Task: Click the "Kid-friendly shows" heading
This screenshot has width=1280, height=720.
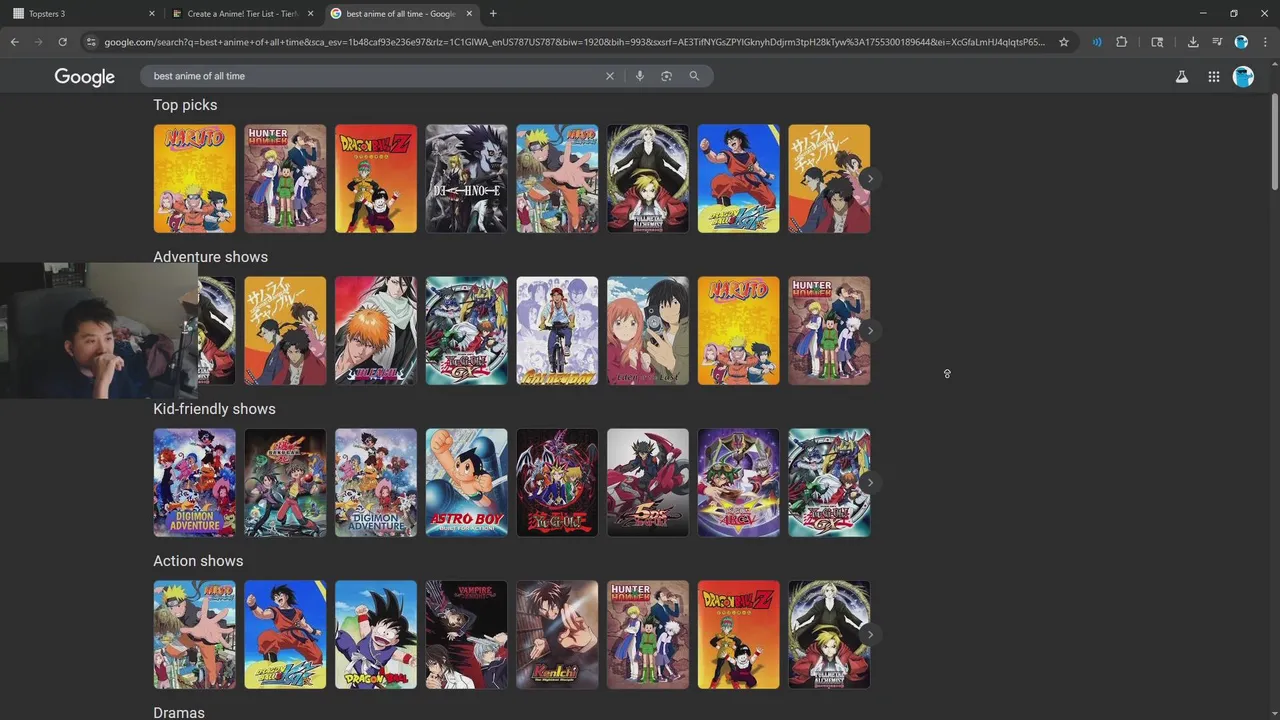Action: pos(214,409)
